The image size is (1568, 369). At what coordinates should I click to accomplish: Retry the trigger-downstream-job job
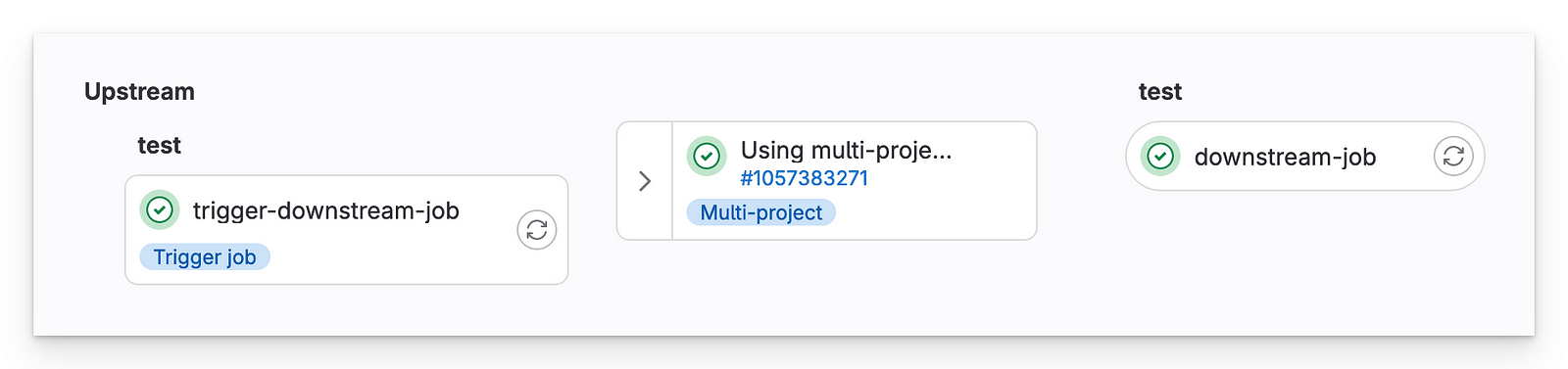click(536, 230)
